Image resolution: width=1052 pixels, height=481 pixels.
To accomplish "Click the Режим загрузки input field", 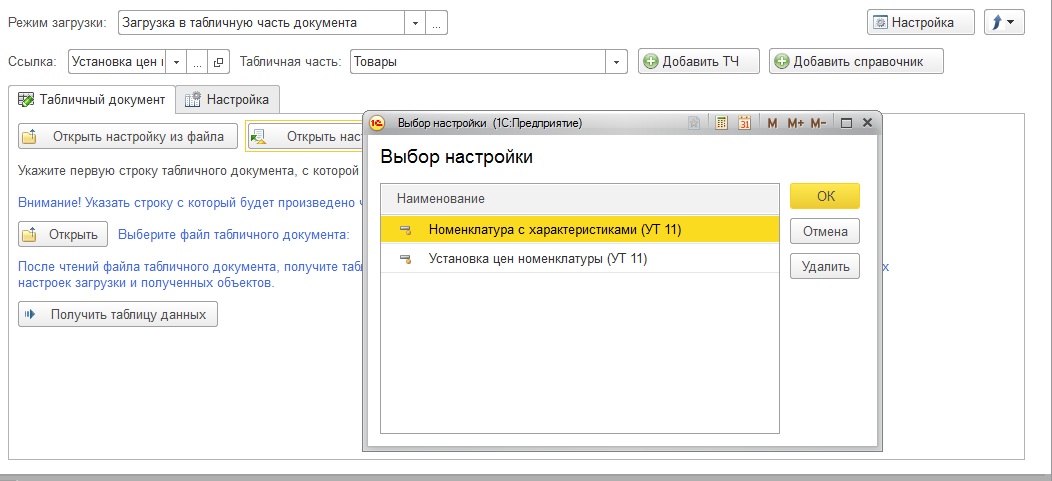I will [261, 23].
